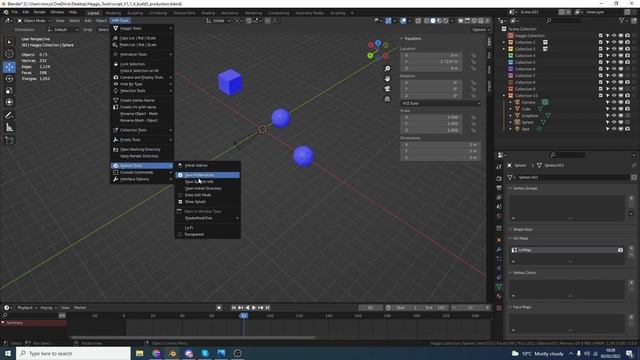The height and width of the screenshot is (360, 640).
Task: Open the timeline Marker menu
Action: pos(80,308)
